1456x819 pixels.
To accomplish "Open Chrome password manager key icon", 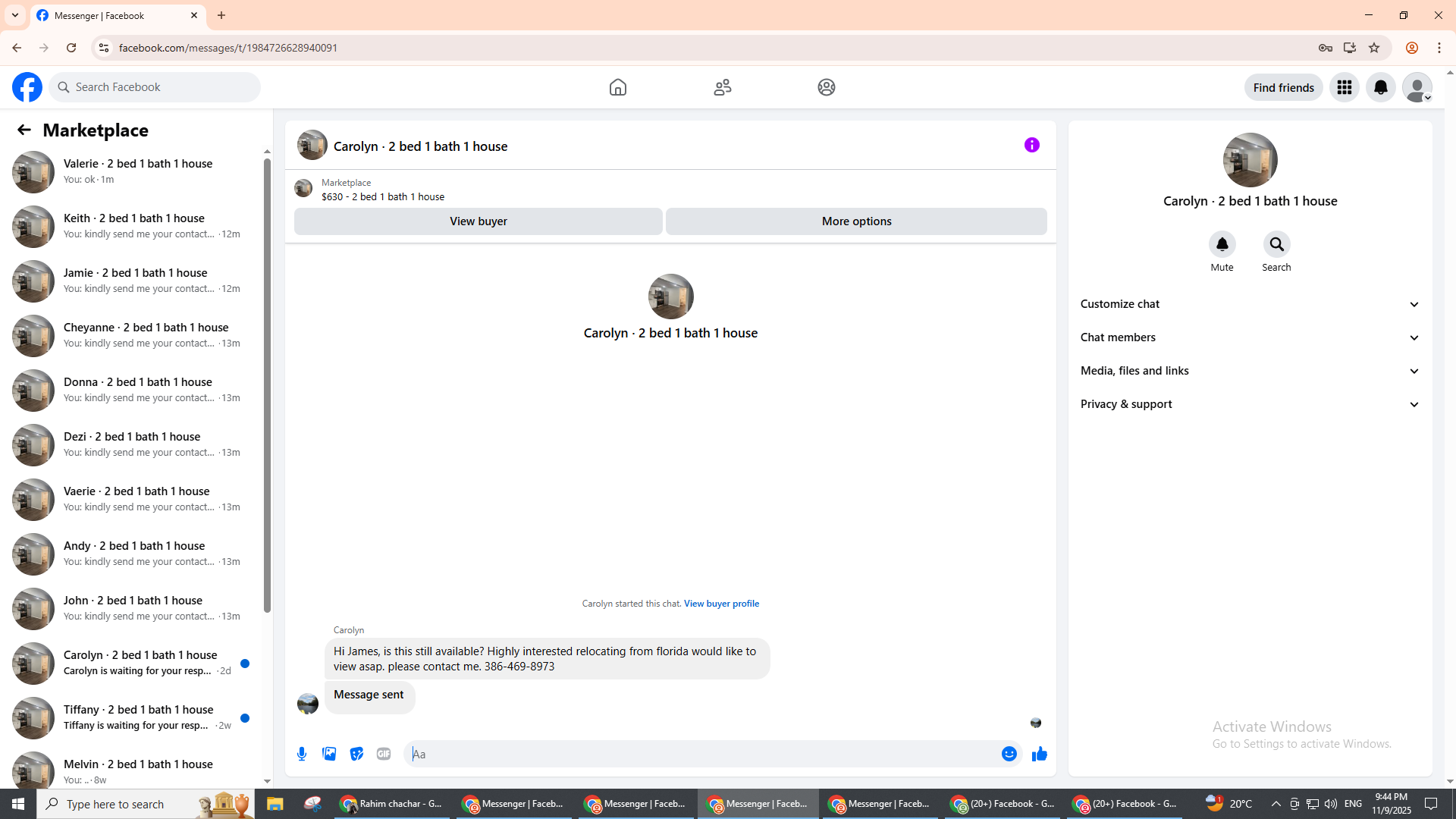I will [1326, 48].
